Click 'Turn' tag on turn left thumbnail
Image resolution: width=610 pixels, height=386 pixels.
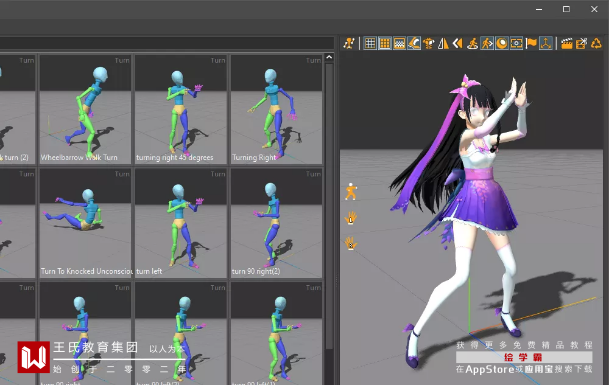[218, 174]
